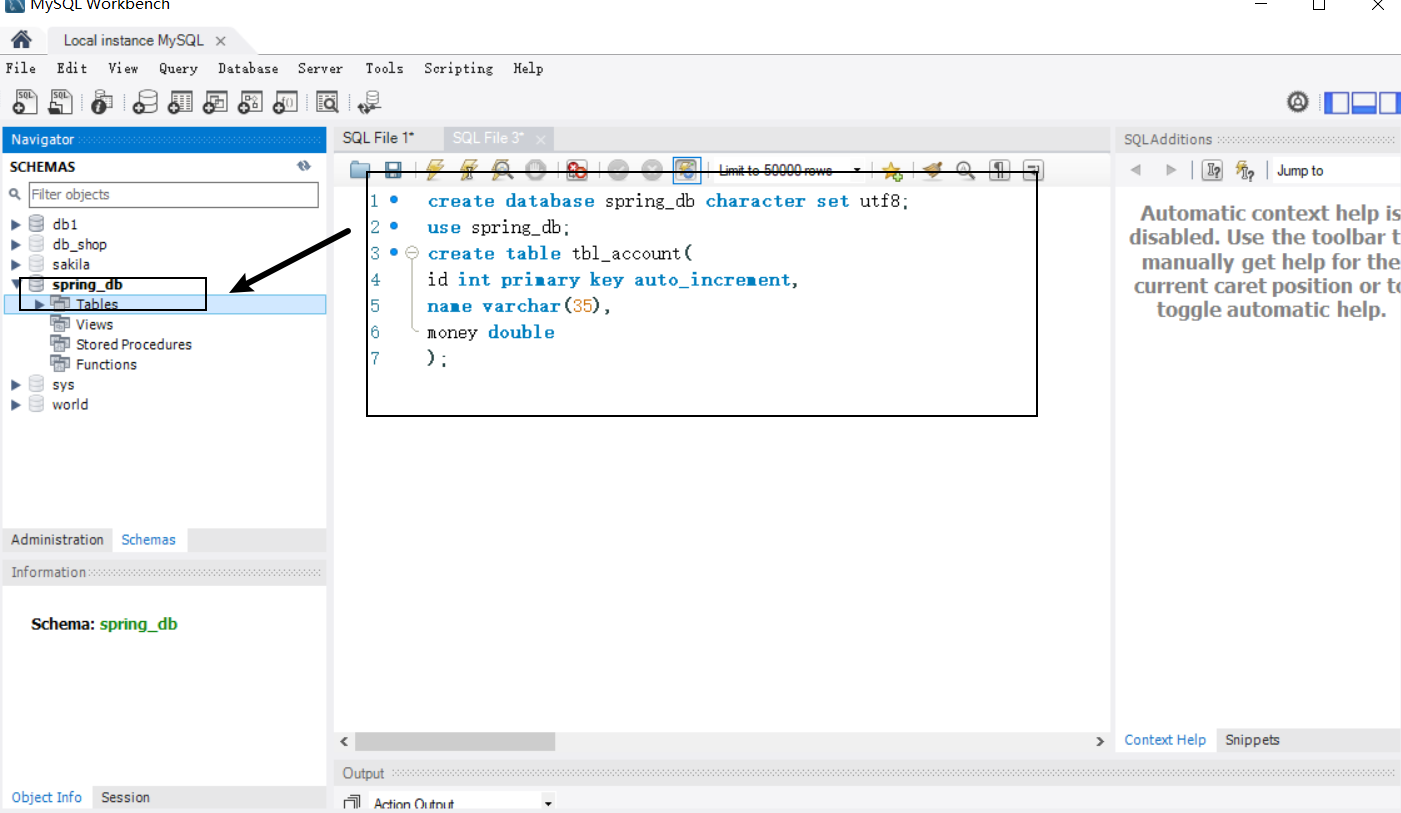The width and height of the screenshot is (1401, 813).
Task: Go to the Workbench home tab icon
Action: pyautogui.click(x=21, y=40)
